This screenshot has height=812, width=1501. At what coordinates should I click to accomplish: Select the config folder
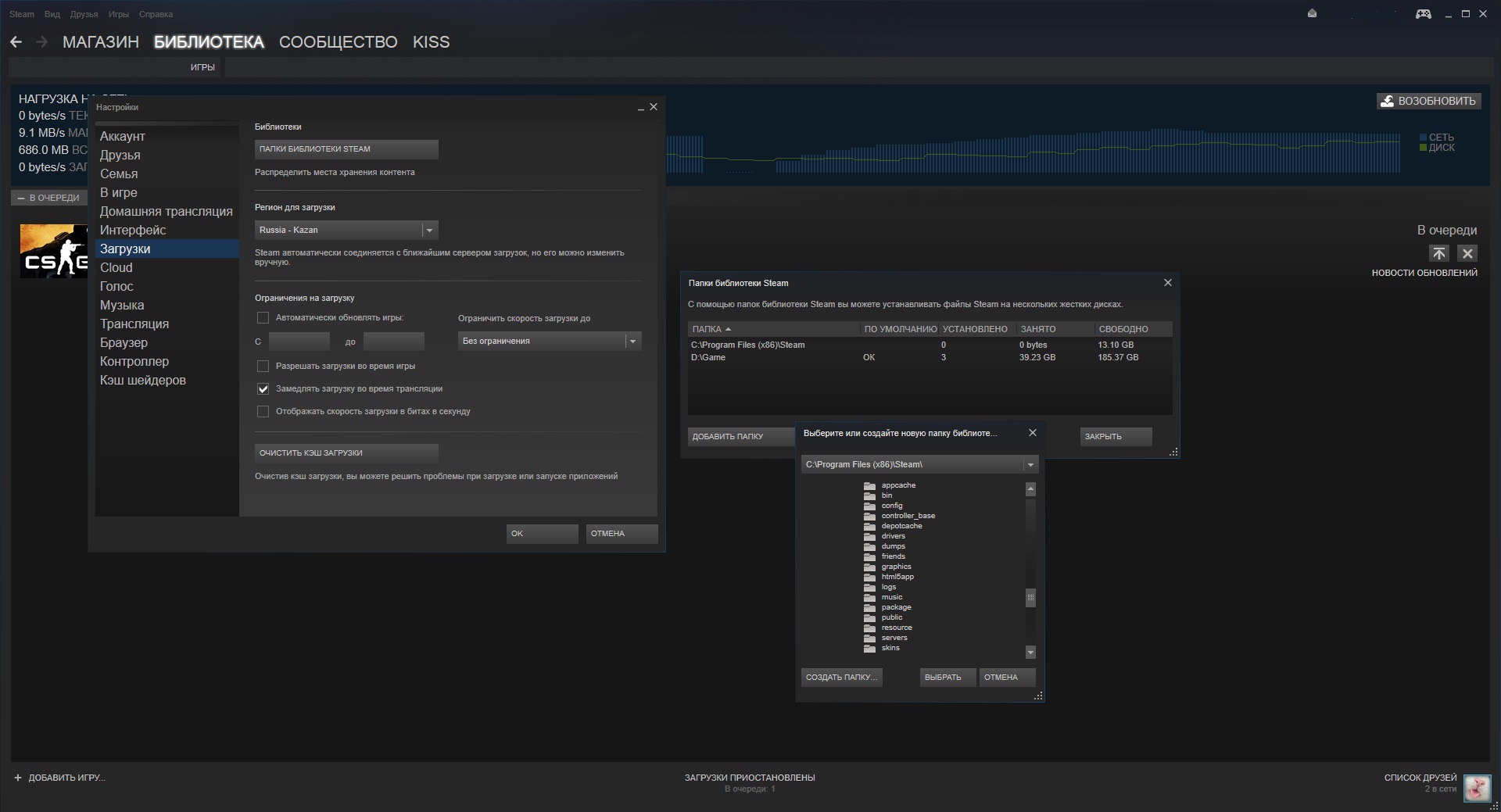point(892,506)
